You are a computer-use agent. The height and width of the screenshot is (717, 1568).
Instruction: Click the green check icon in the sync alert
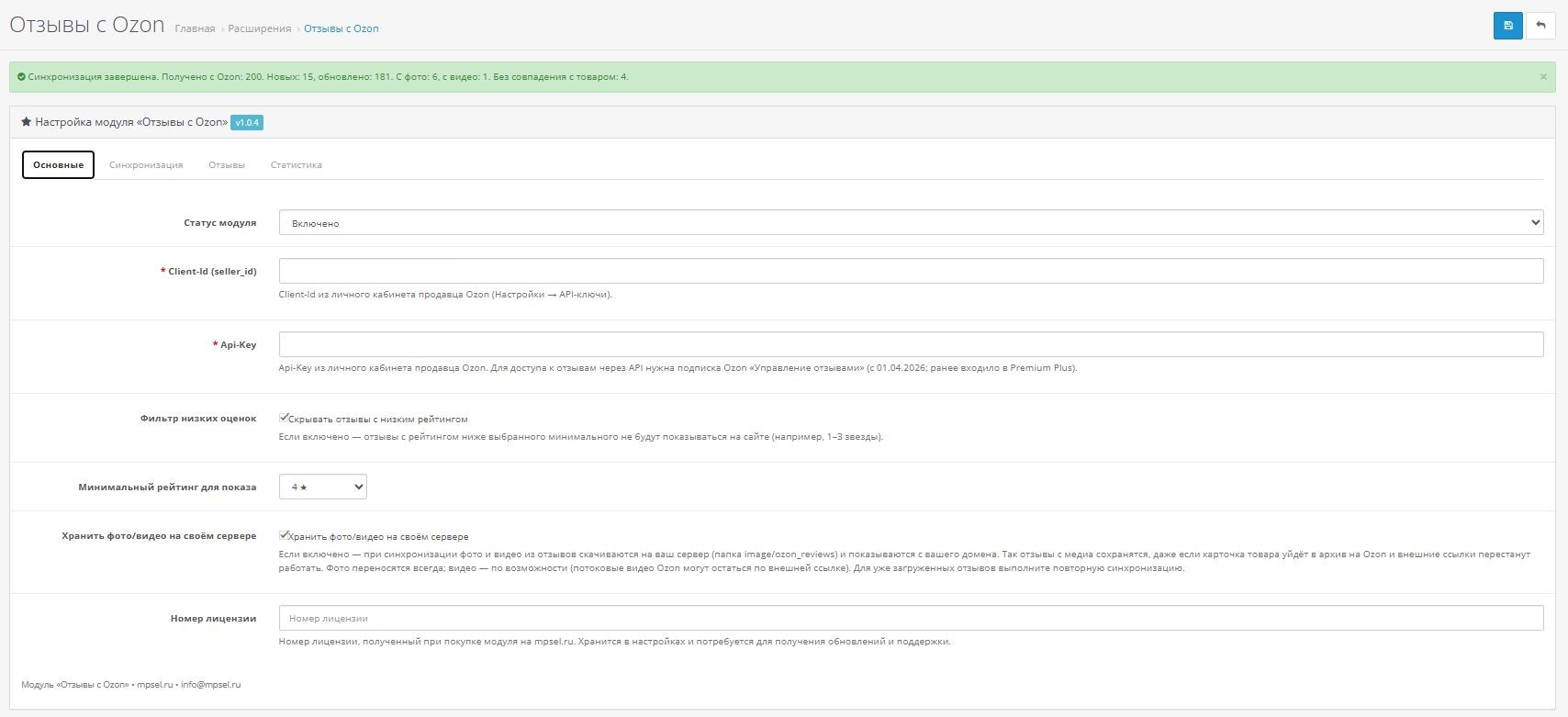[x=21, y=77]
